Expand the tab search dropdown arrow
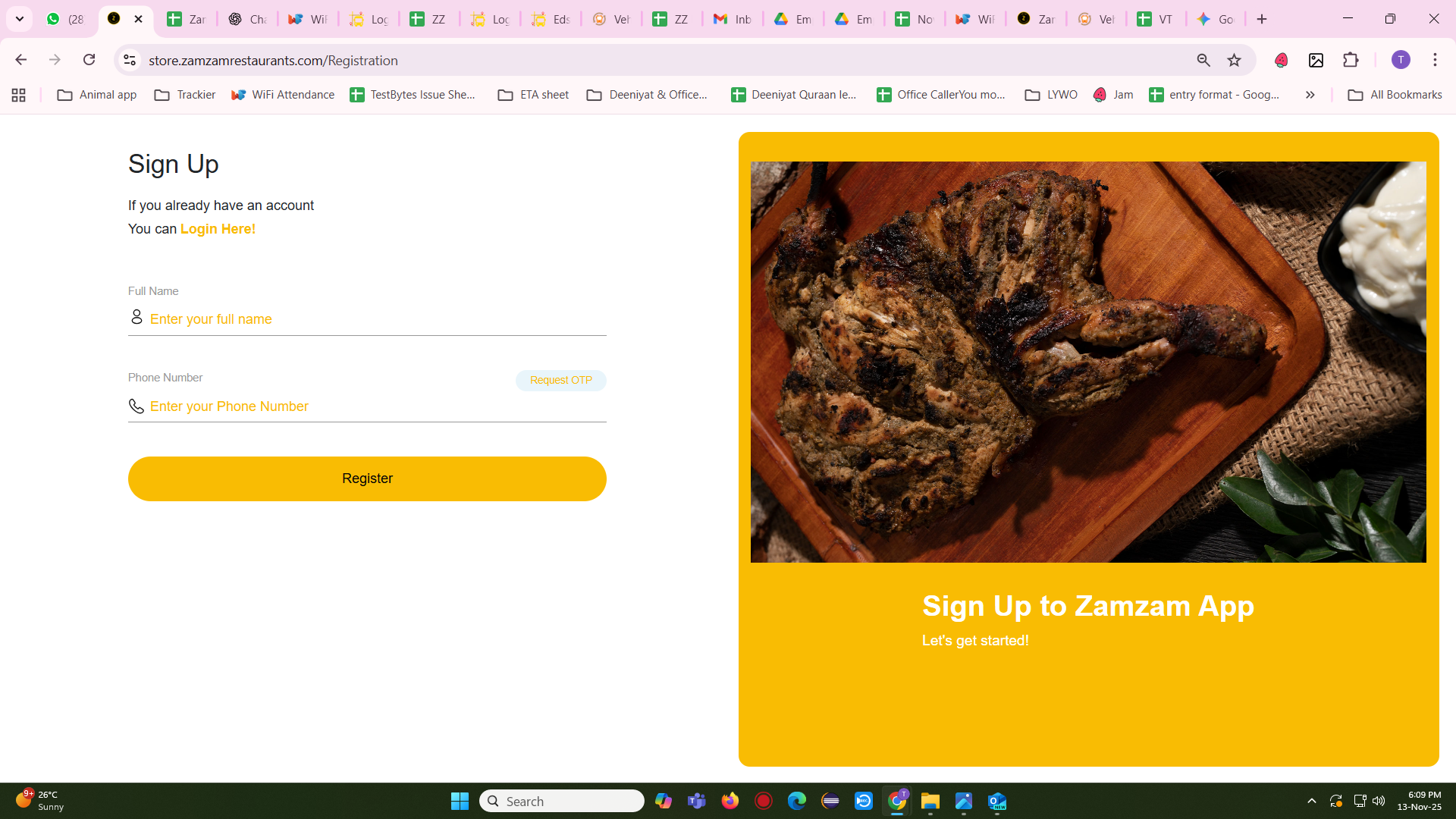 pos(20,19)
